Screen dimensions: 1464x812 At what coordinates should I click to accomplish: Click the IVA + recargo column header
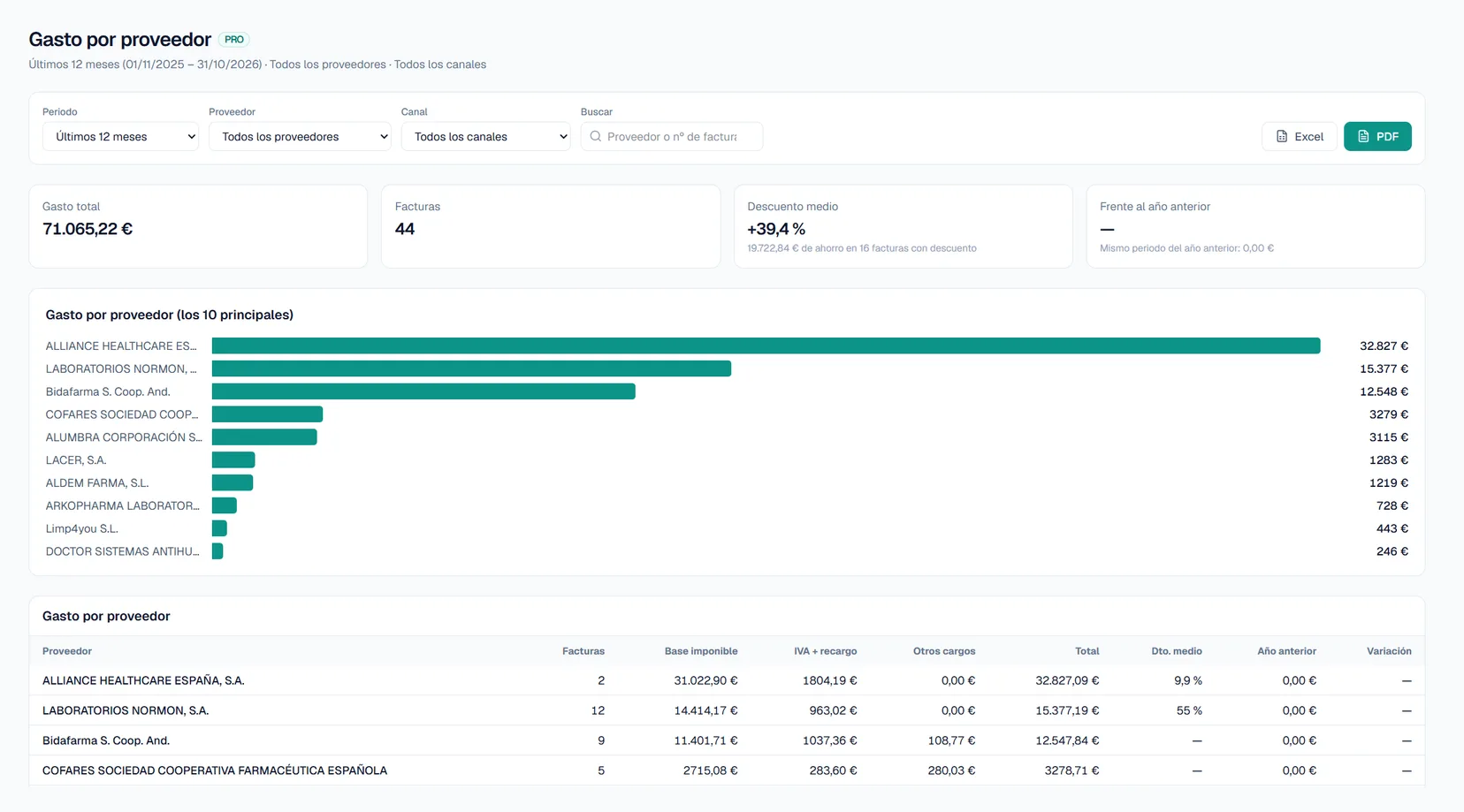825,651
